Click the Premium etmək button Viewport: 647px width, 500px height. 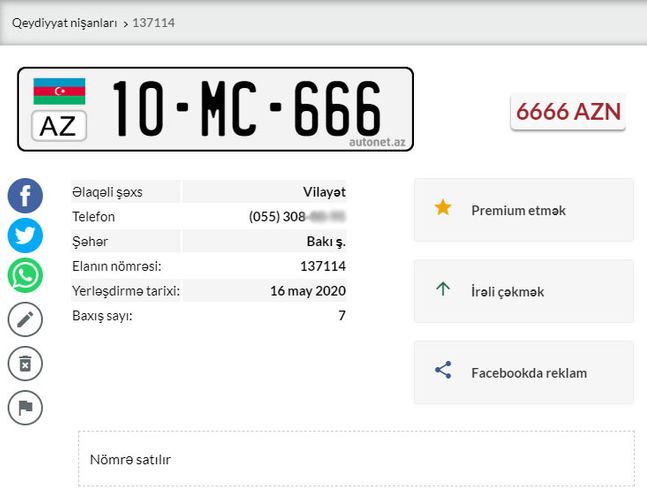tap(524, 210)
